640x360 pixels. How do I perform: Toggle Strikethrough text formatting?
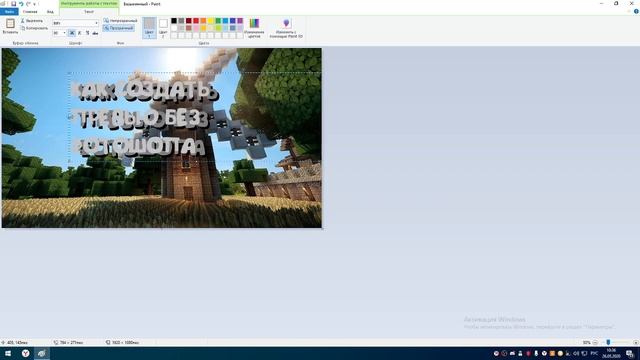pos(95,33)
